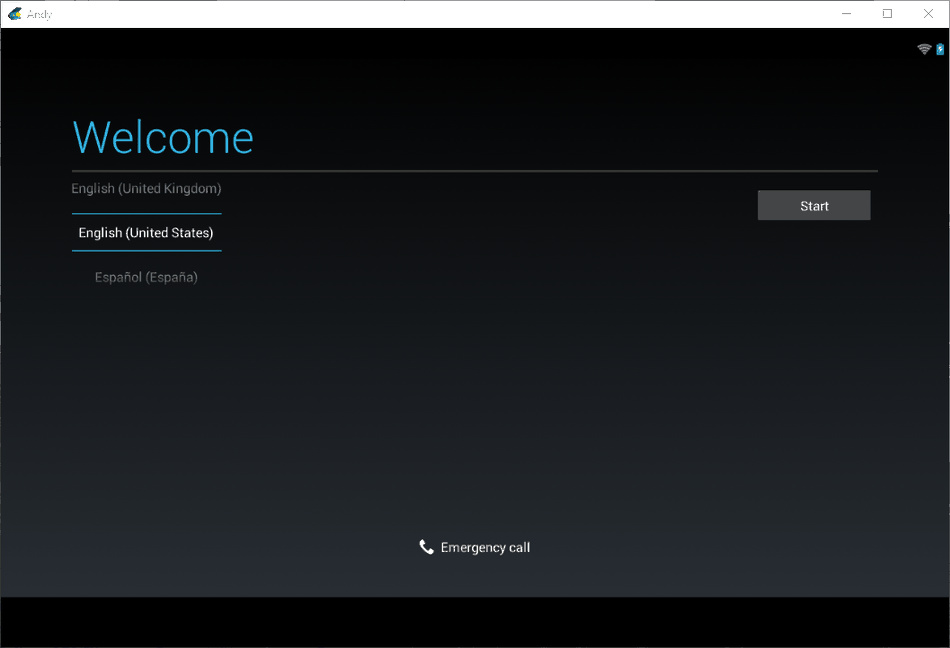Minimize the Andy emulator window
The height and width of the screenshot is (648, 950).
846,14
